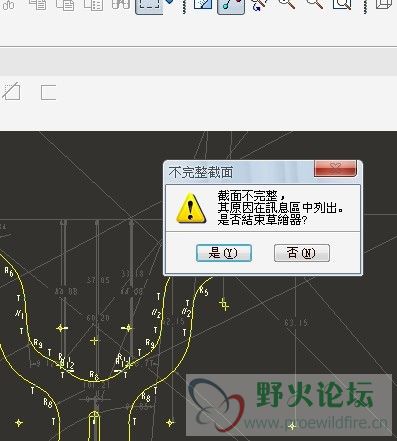
Task: Open the Paste Special tool
Action: coord(93,4)
